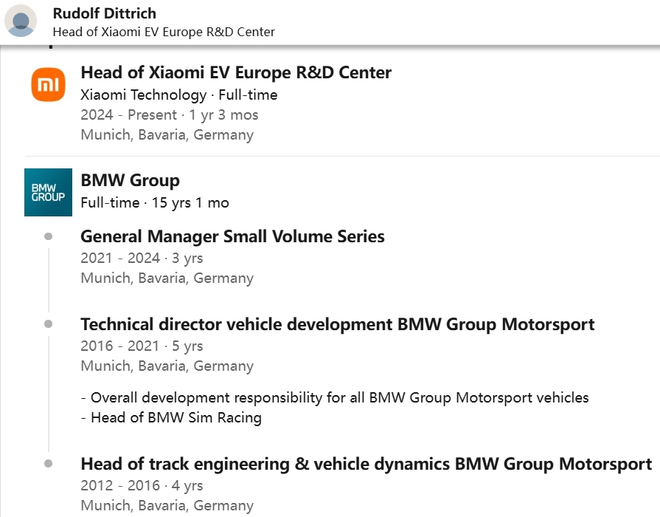The image size is (660, 517).
Task: Click the header headline under Rudolf Dittrich's name
Action: [163, 32]
